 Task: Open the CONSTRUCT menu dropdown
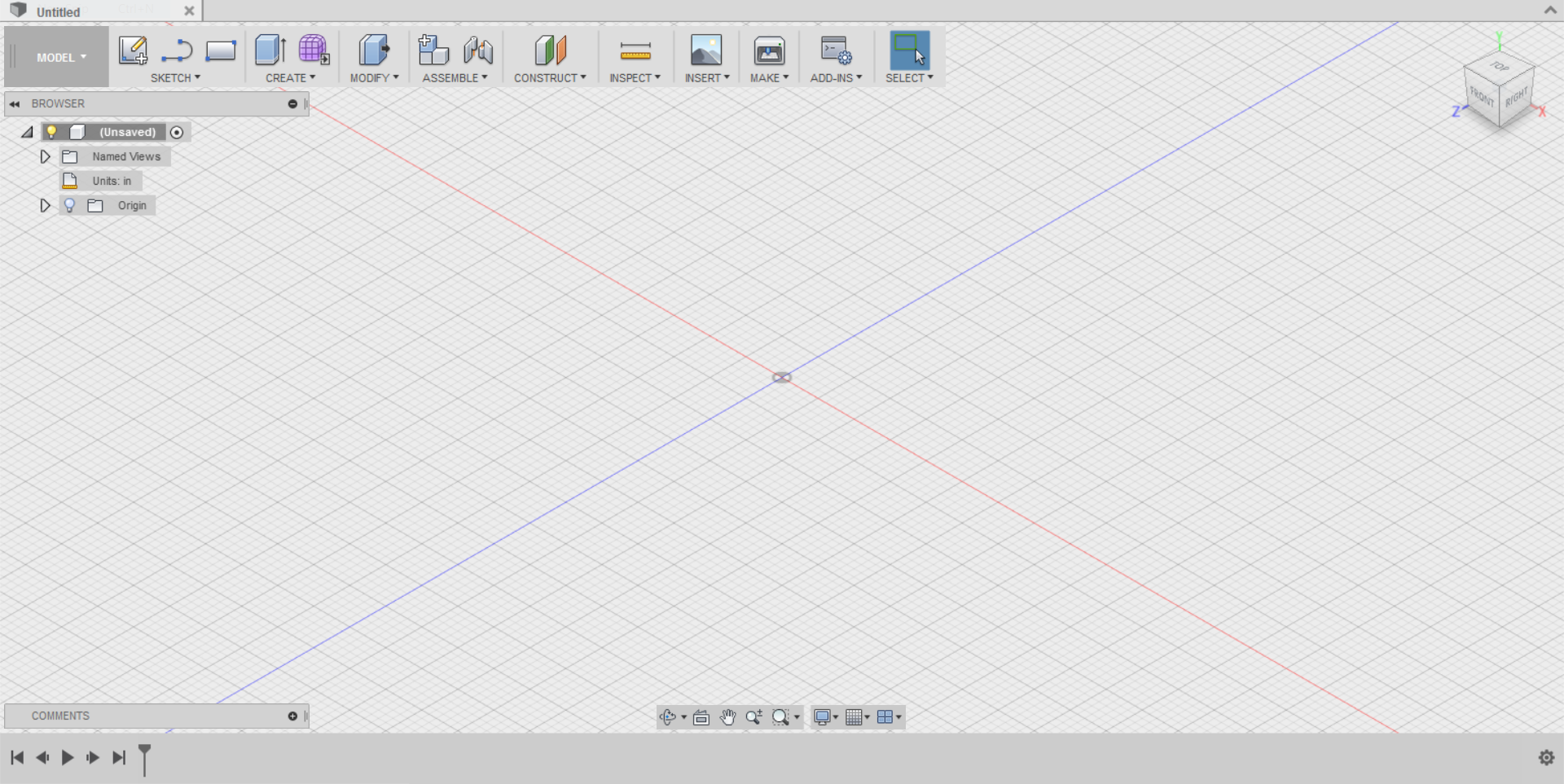(550, 78)
